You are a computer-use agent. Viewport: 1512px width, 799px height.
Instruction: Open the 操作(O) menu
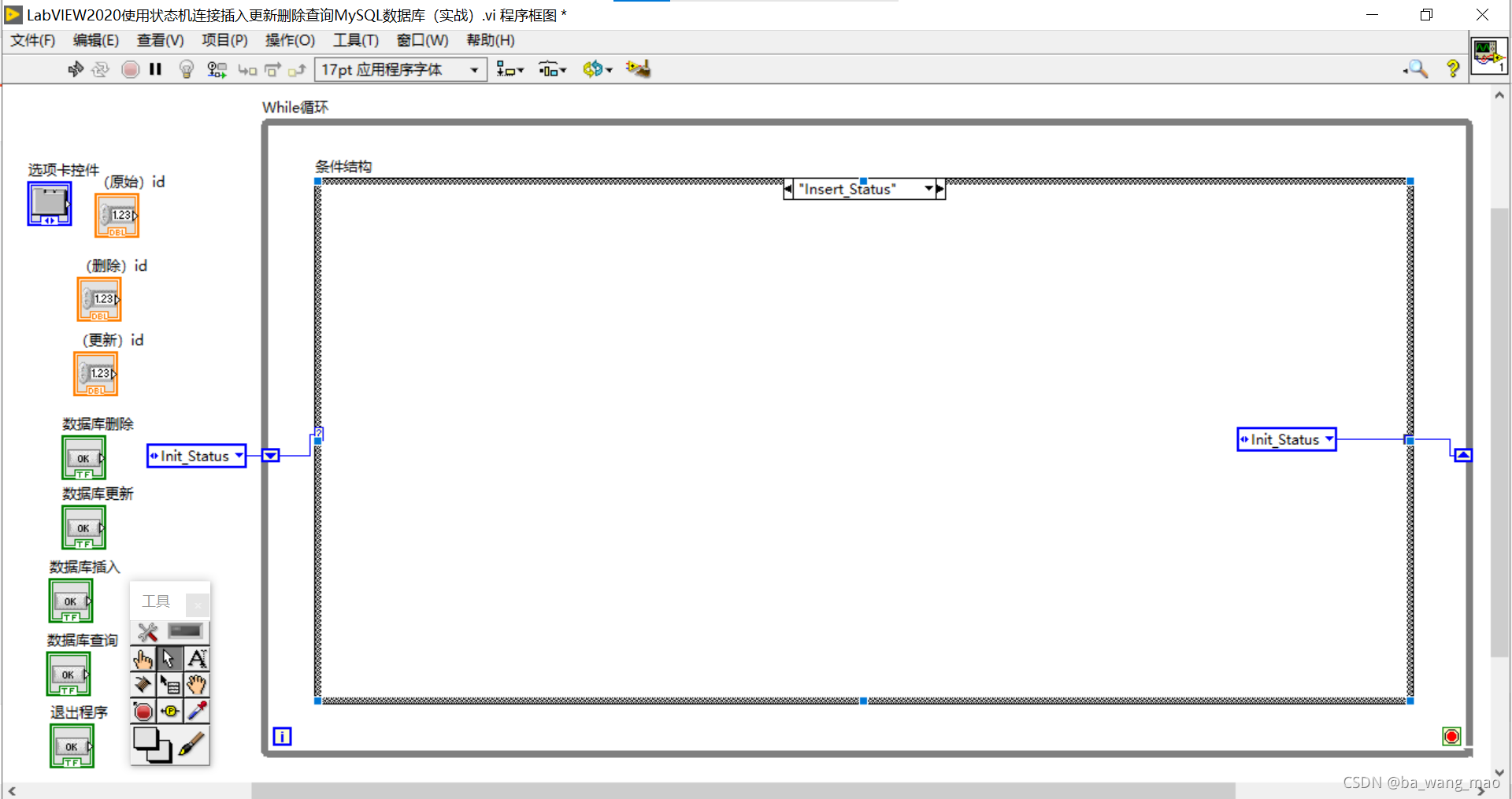tap(290, 40)
